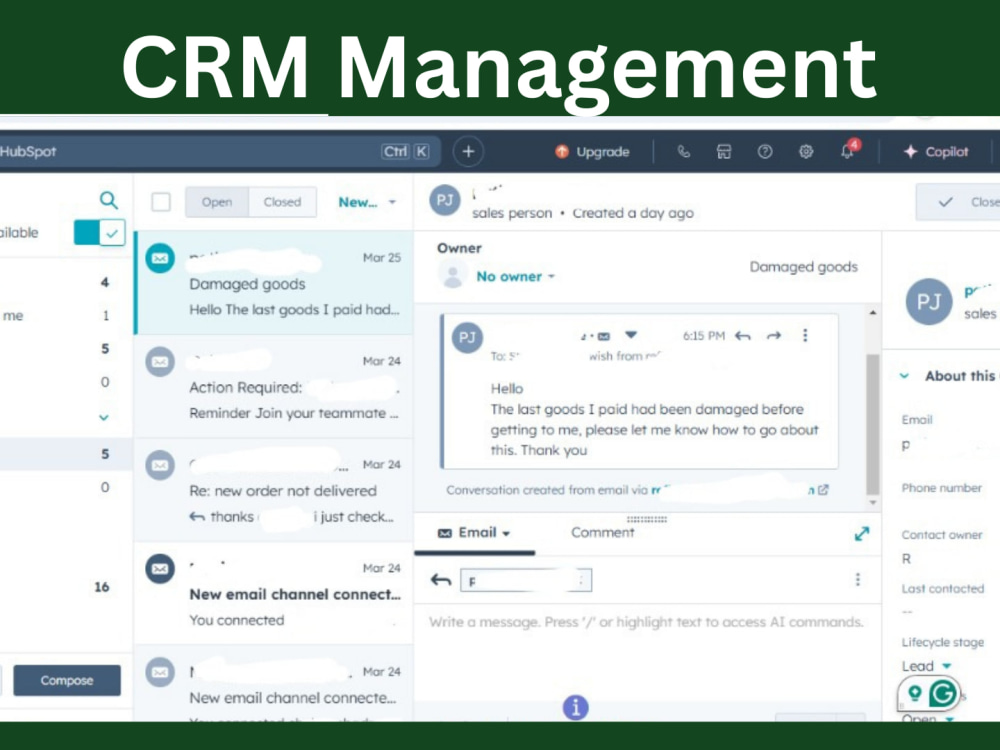Screen dimensions: 1000x750
Task: Click the reply arrow in composer
Action: tap(441, 580)
